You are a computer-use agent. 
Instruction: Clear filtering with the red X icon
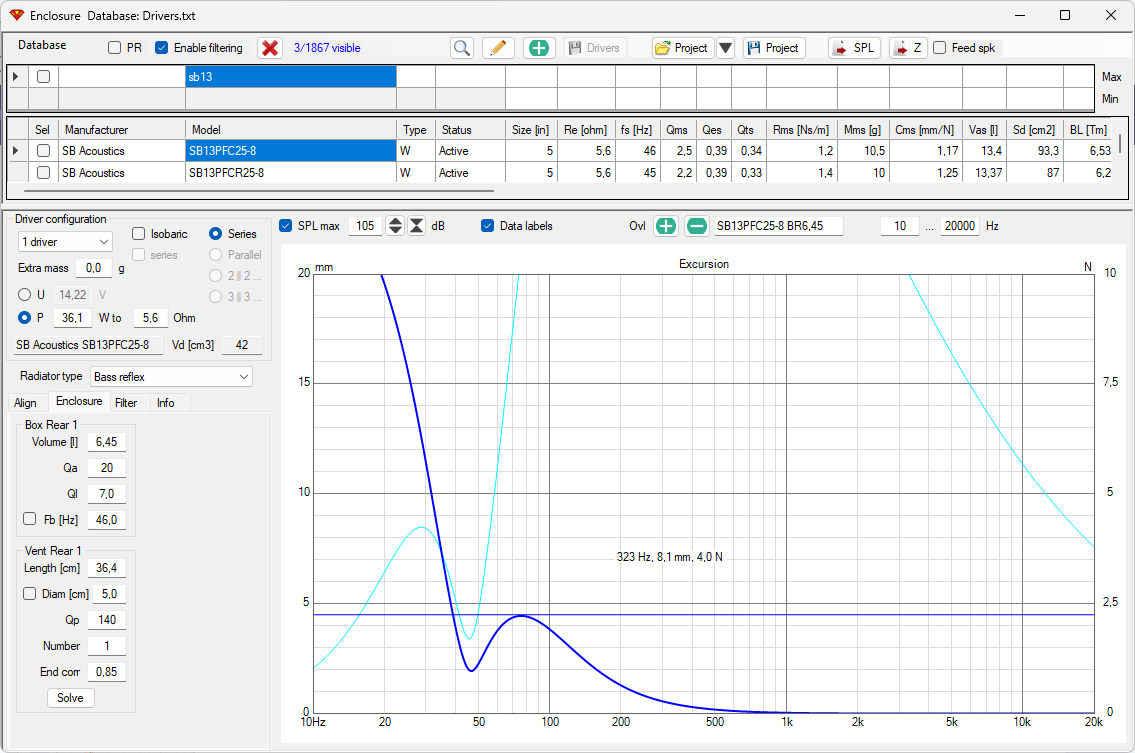pyautogui.click(x=270, y=48)
